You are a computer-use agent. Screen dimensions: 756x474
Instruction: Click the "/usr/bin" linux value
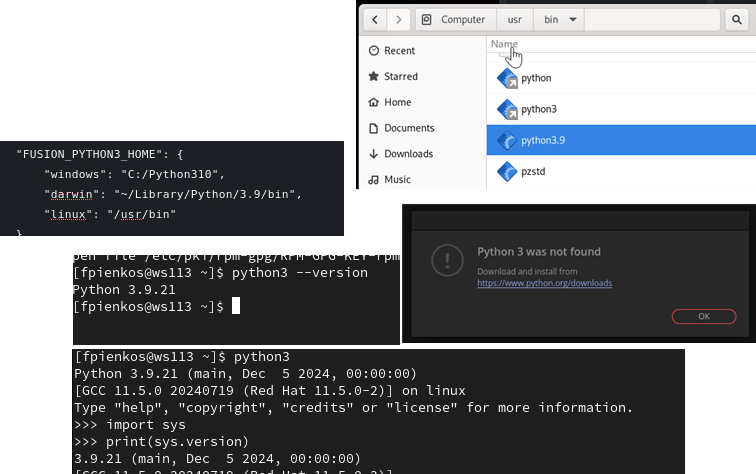click(x=142, y=215)
